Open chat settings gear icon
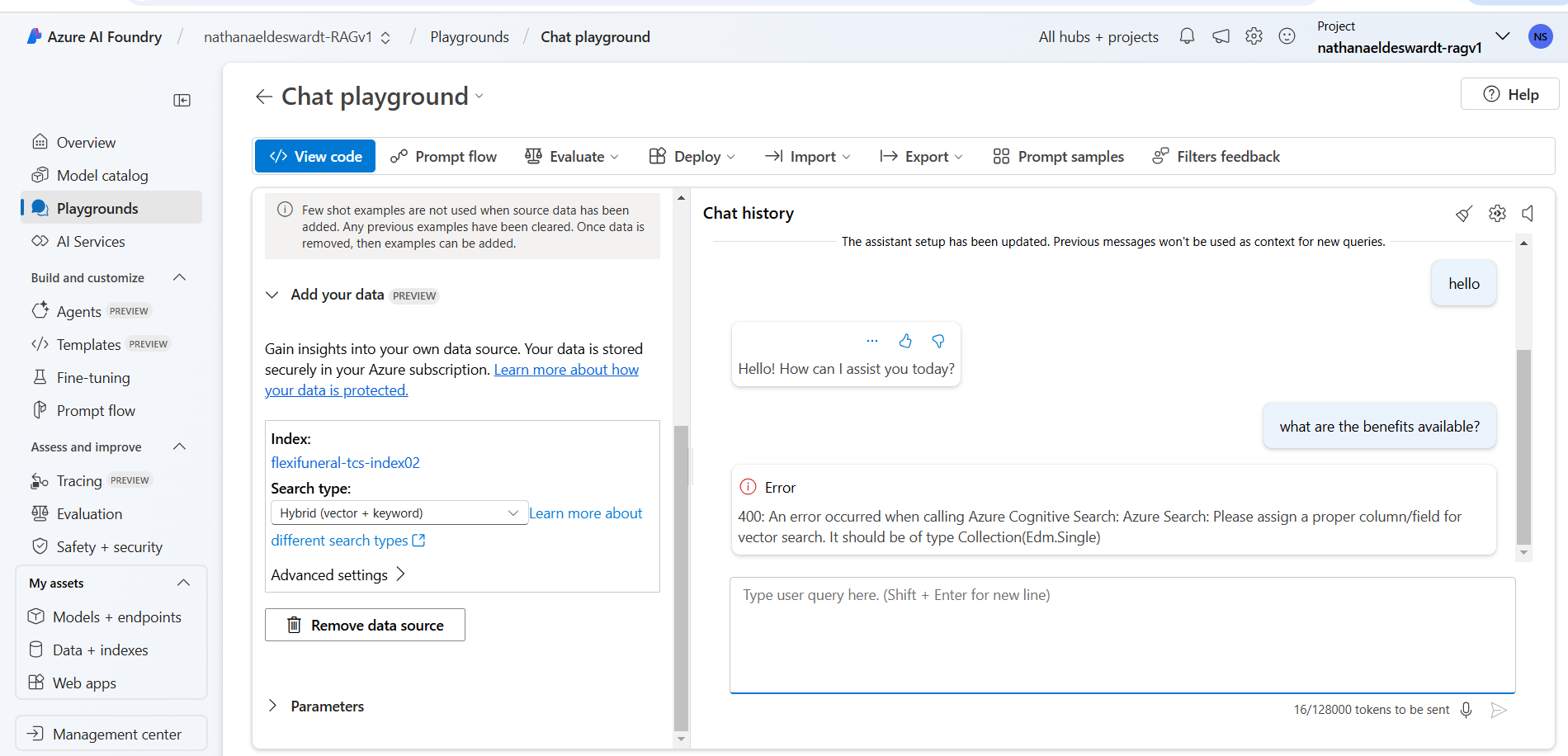1568x756 pixels. (x=1497, y=214)
